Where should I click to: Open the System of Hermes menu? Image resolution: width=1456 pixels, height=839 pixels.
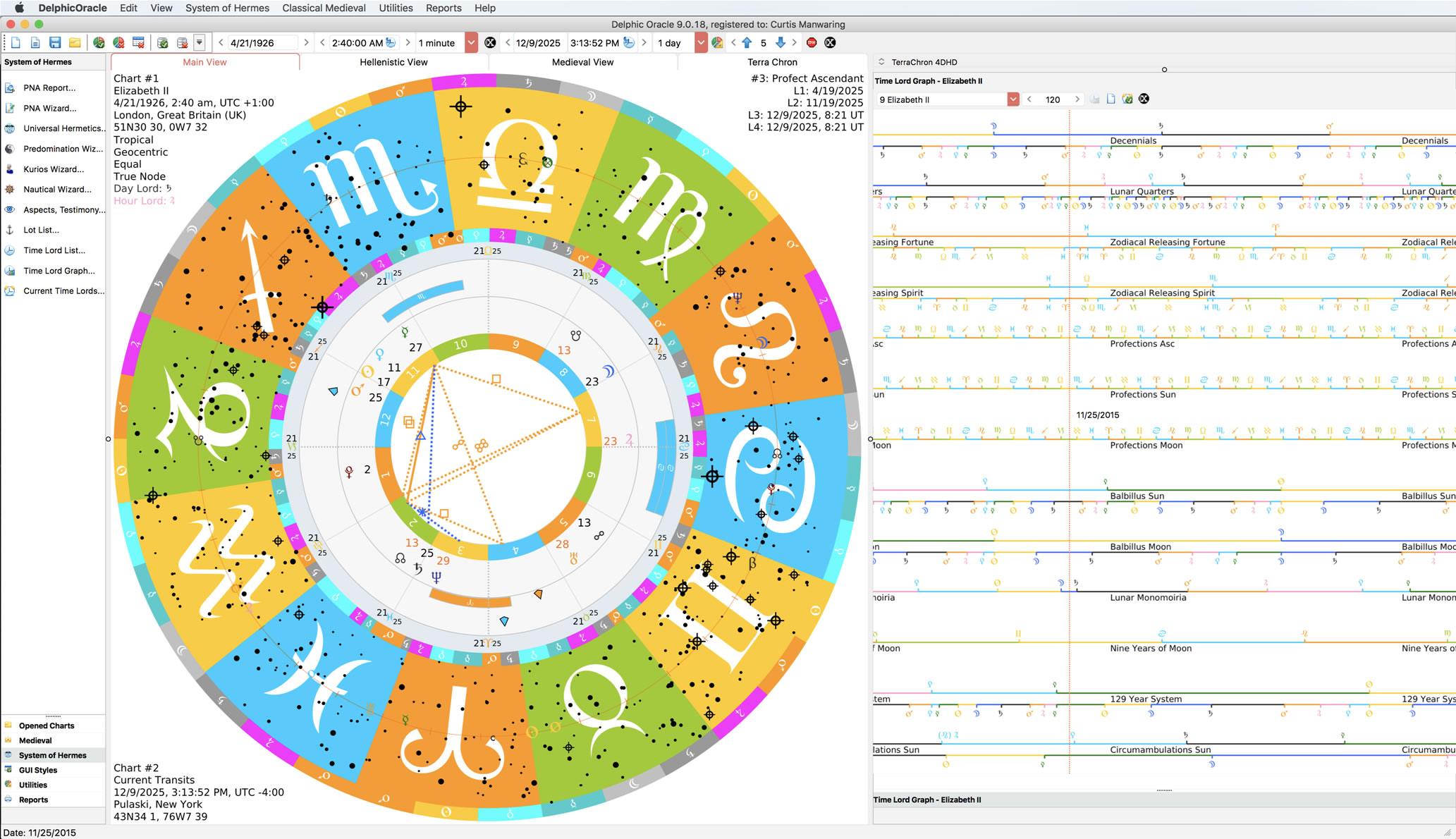click(x=227, y=8)
